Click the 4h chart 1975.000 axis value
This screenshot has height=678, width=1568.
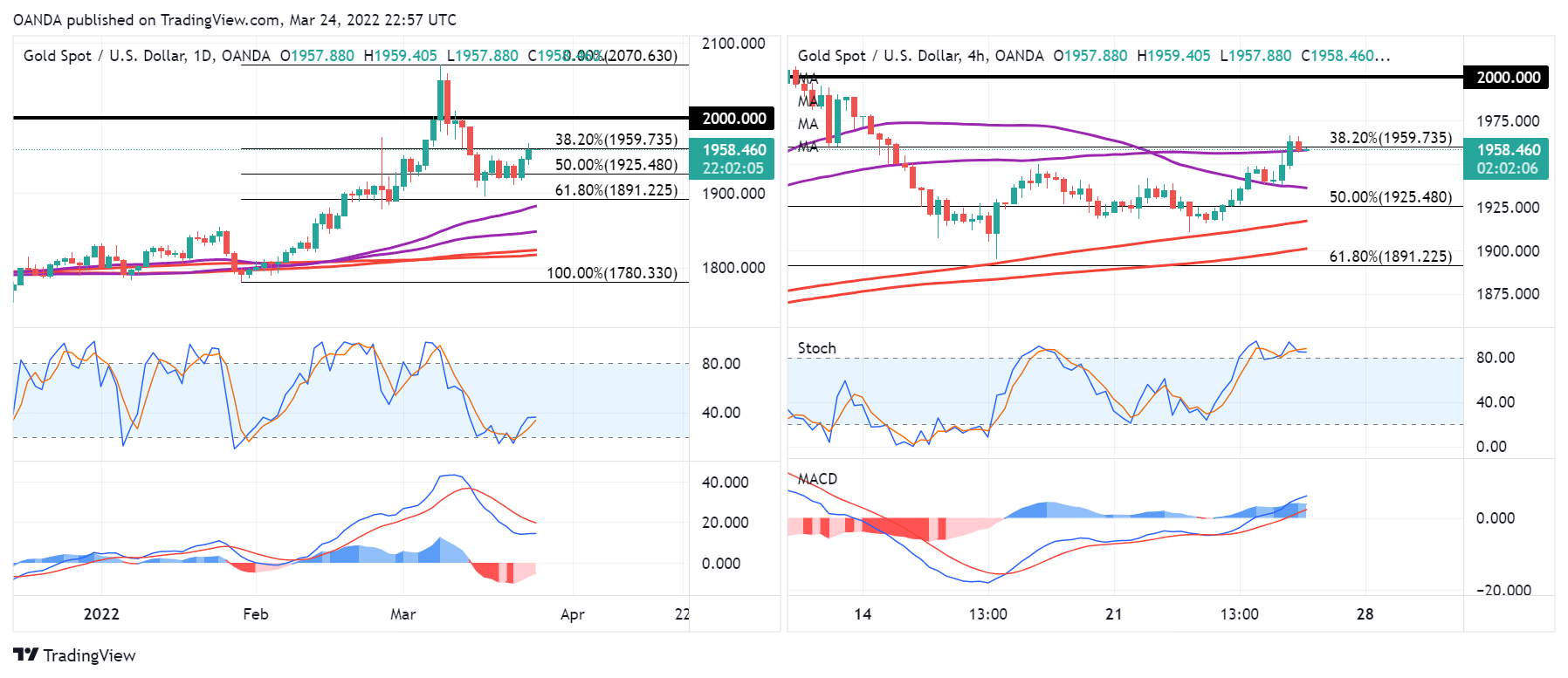click(x=1508, y=121)
